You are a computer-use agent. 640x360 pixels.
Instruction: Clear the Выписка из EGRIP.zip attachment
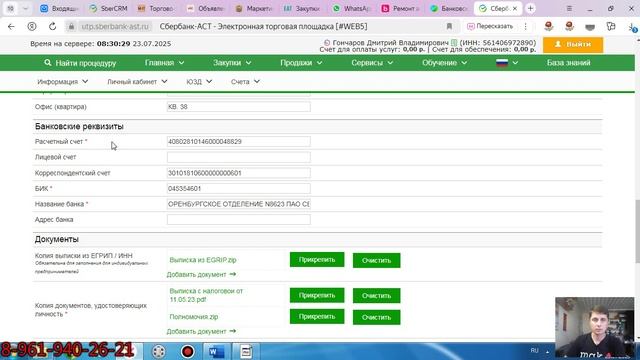pyautogui.click(x=376, y=260)
